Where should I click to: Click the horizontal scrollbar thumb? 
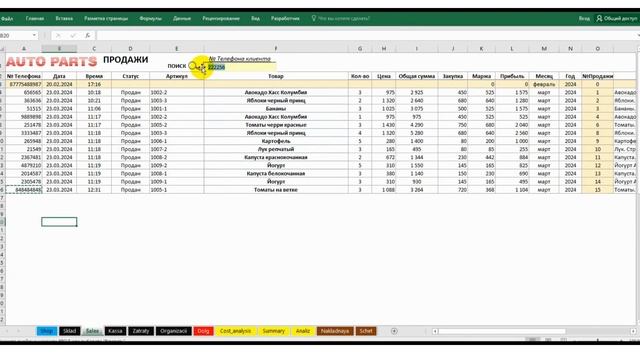click(x=502, y=331)
